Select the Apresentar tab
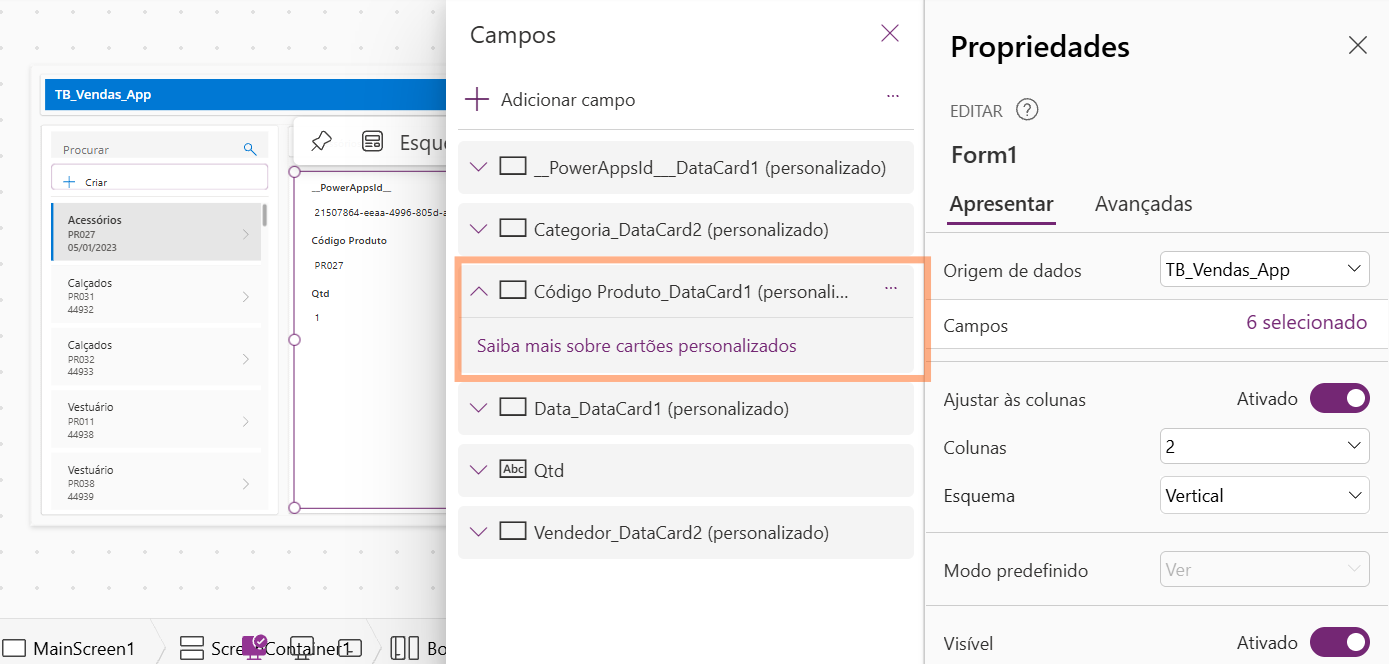1389x664 pixels. tap(1001, 204)
